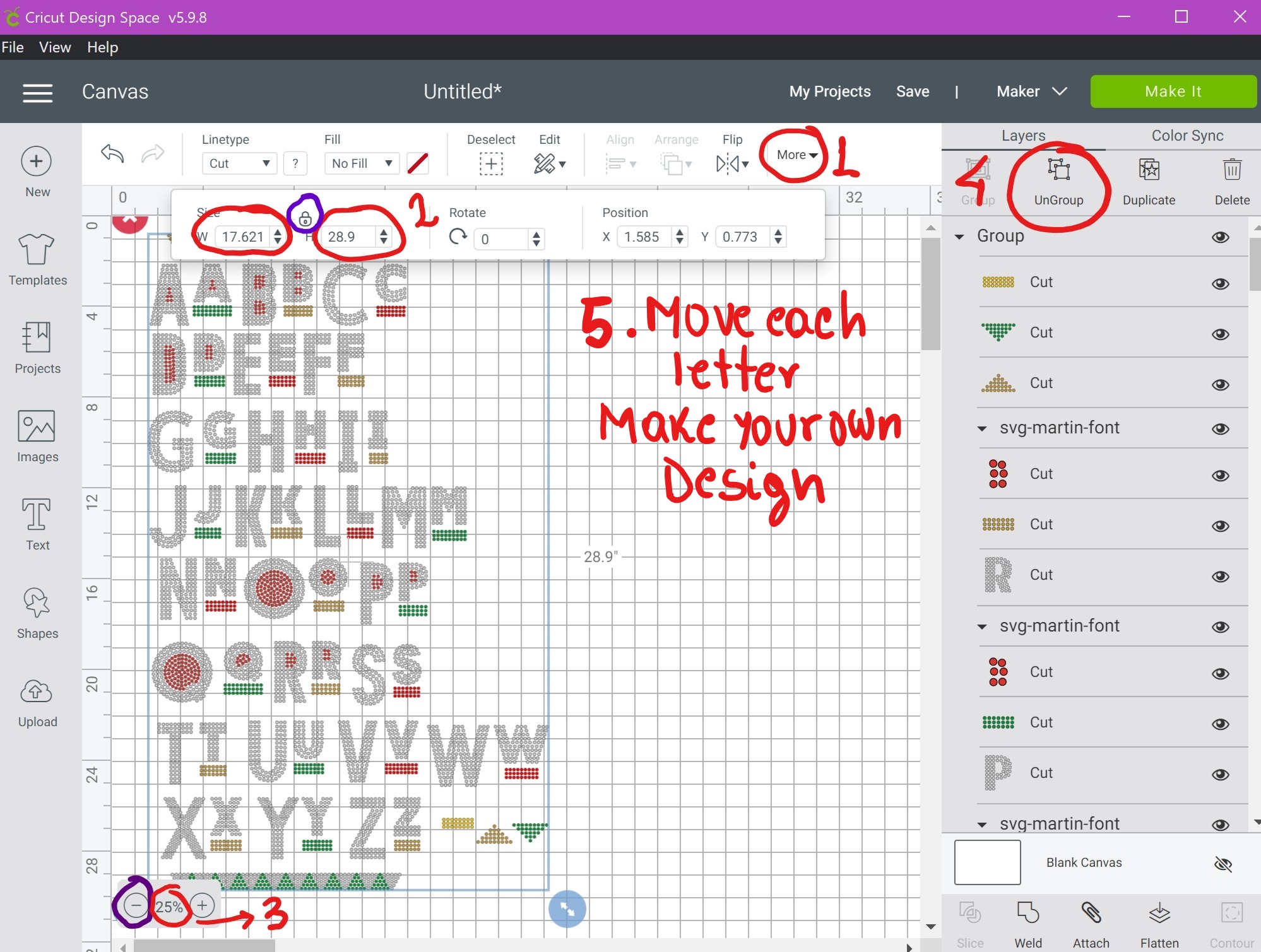Viewport: 1261px width, 952px height.
Task: Click the Upload cloud icon
Action: pyautogui.click(x=37, y=692)
